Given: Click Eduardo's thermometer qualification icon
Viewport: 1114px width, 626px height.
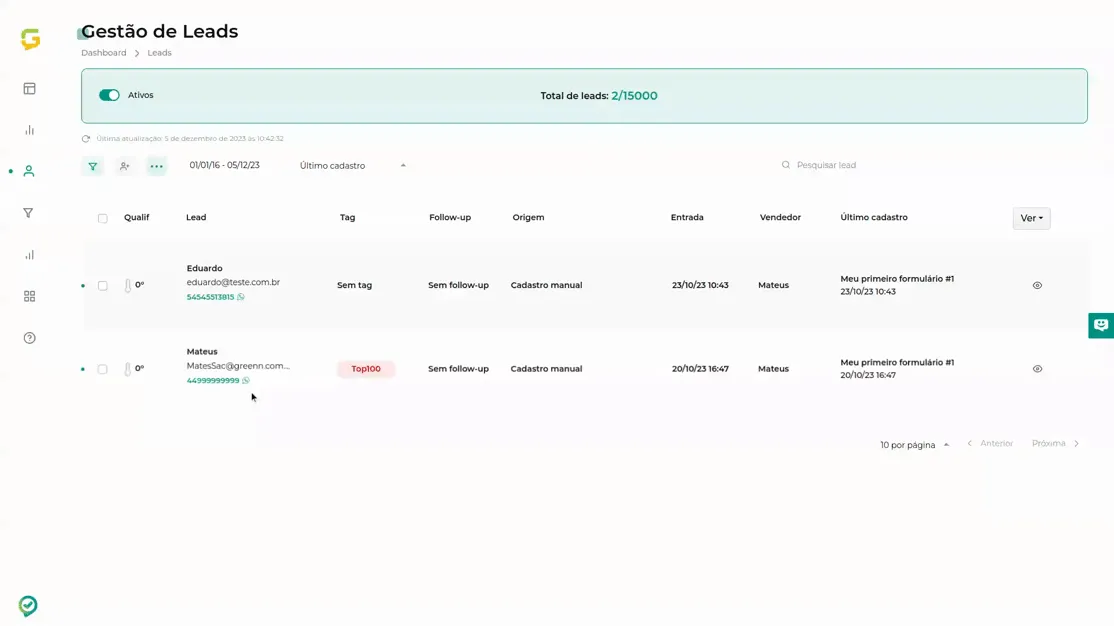Looking at the screenshot, I should [128, 285].
